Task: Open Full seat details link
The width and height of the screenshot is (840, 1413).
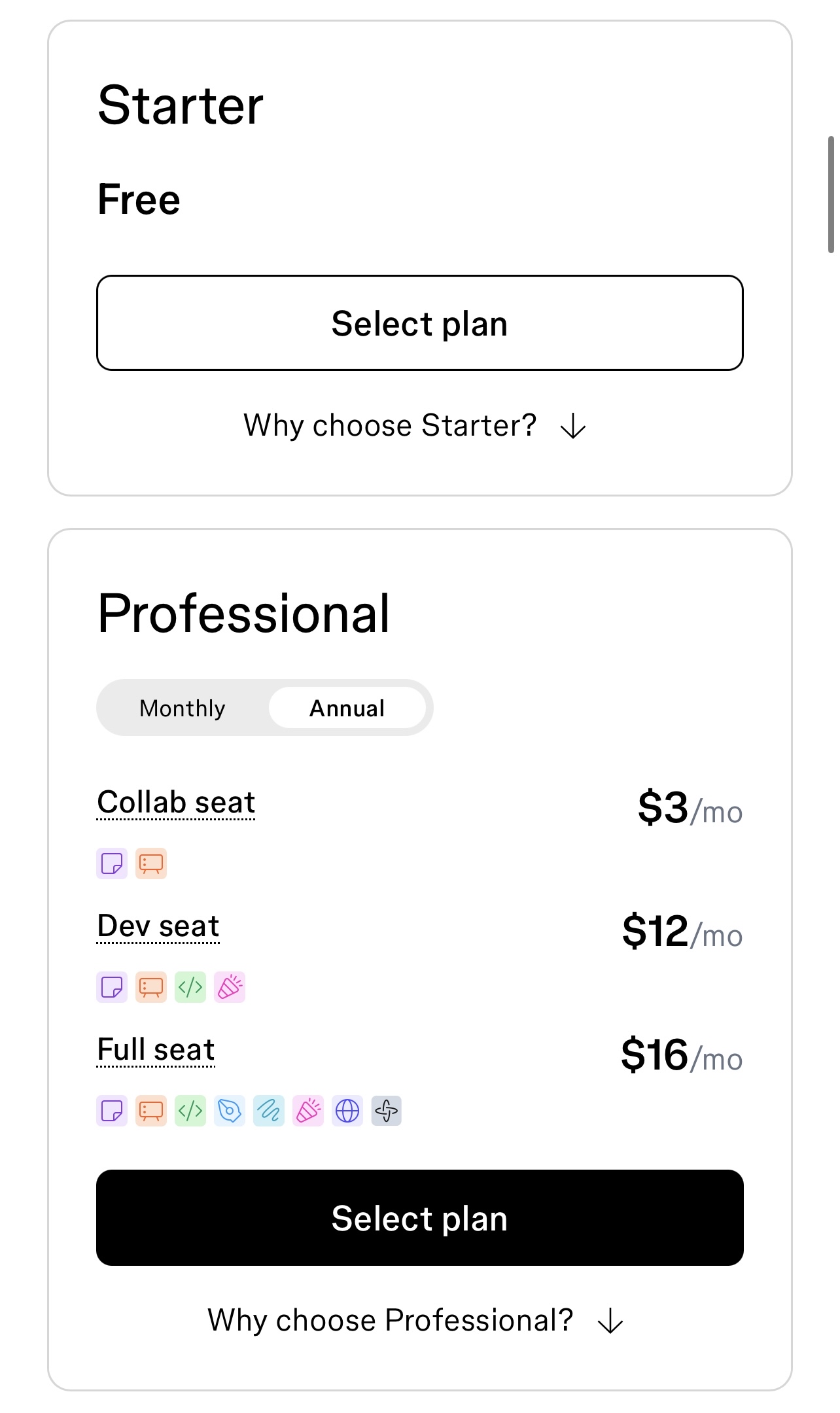Action: coord(156,1050)
